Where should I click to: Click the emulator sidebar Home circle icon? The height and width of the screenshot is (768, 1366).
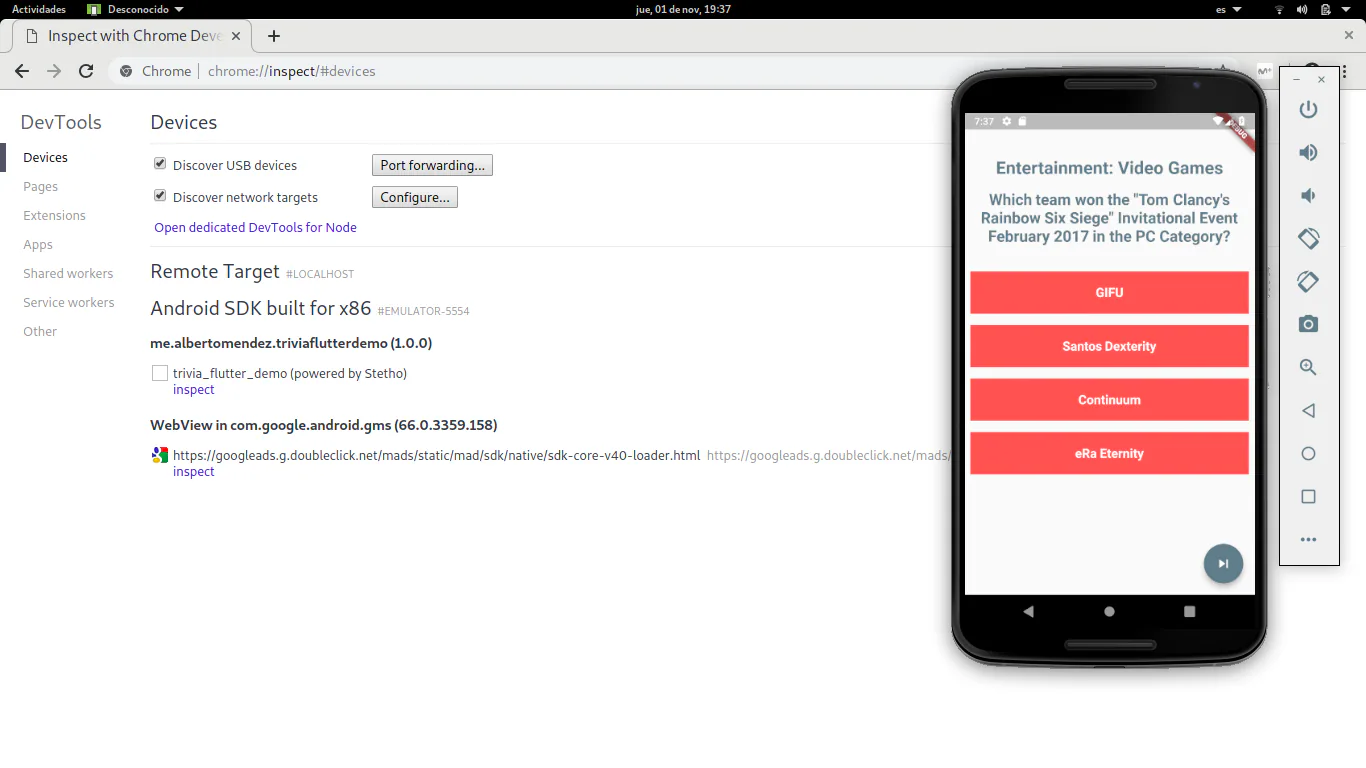(1308, 453)
